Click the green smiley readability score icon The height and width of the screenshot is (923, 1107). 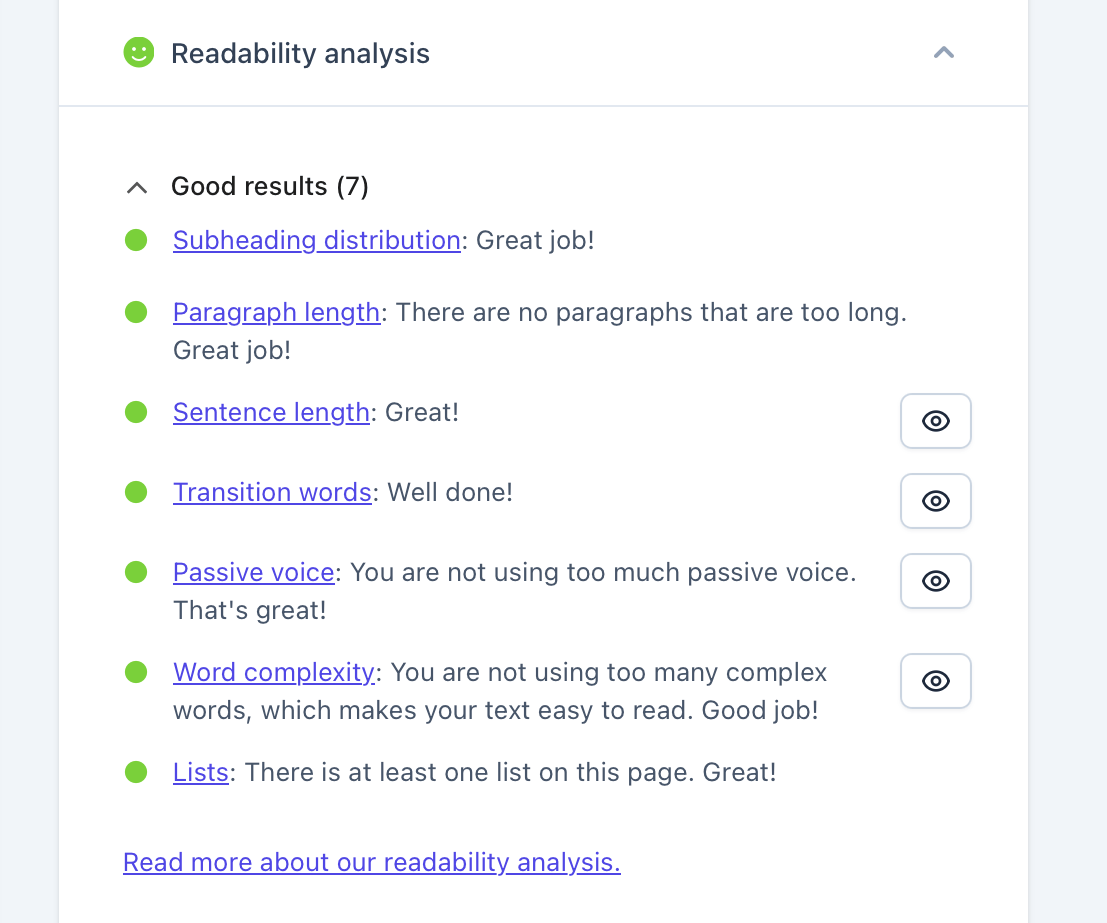click(x=138, y=52)
